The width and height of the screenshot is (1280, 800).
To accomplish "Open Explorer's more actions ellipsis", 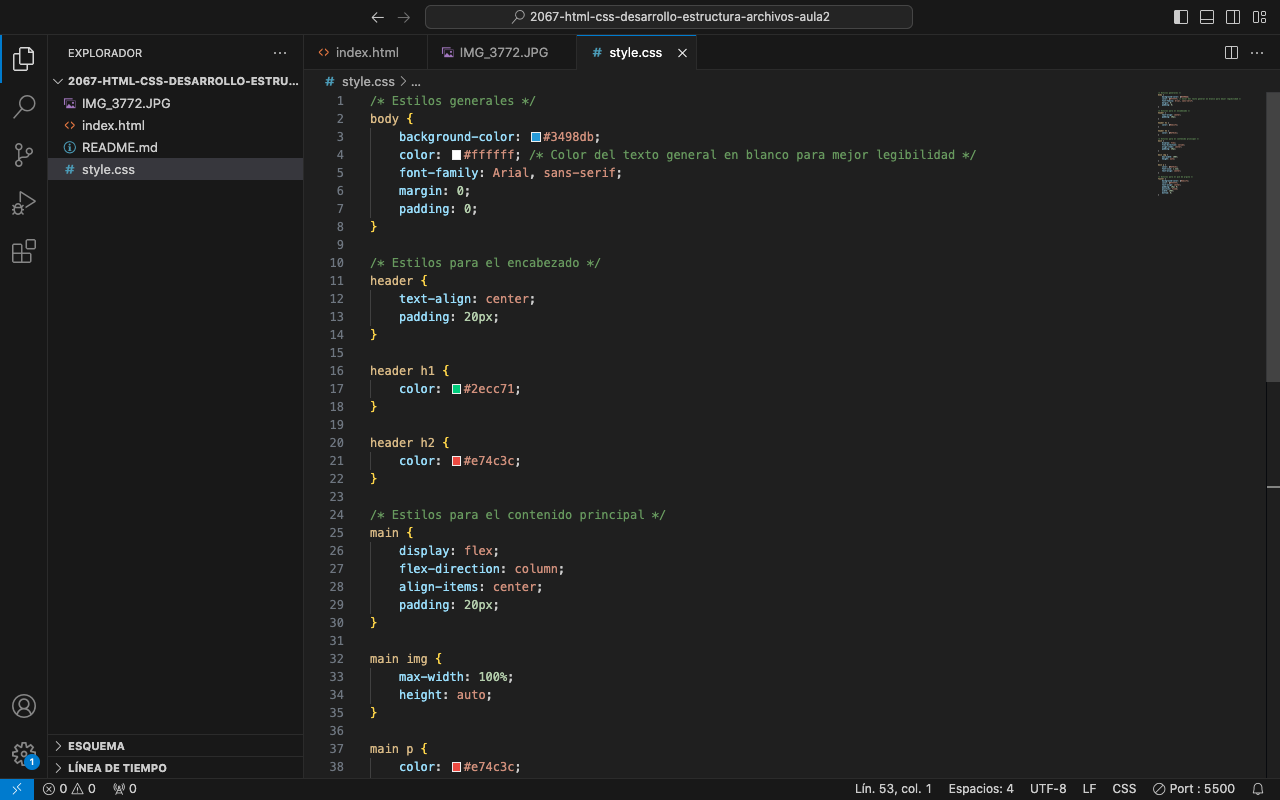I will tap(280, 53).
